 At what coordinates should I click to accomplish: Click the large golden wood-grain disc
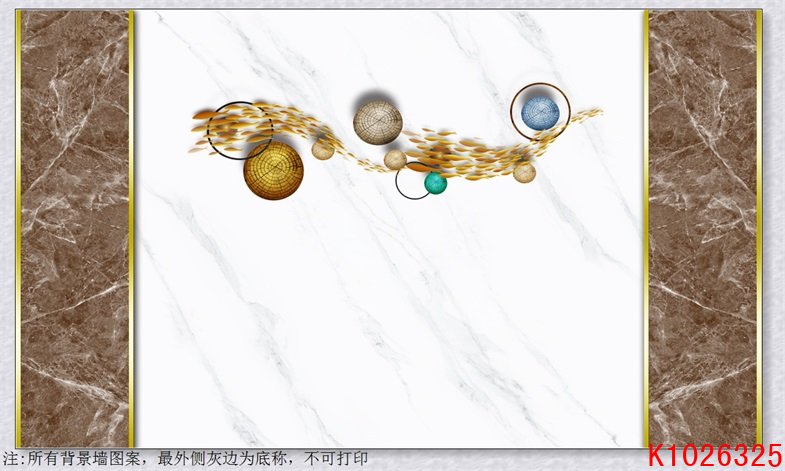tap(273, 171)
